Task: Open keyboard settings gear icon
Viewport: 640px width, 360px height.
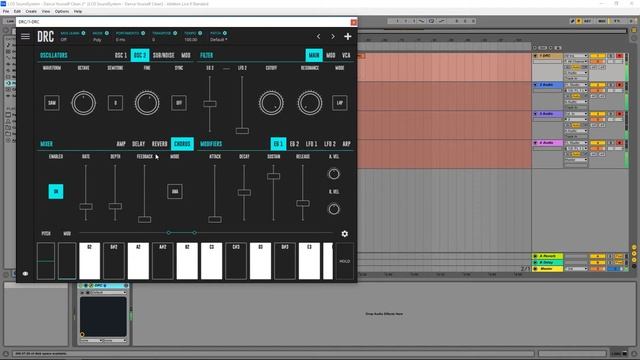Action: click(345, 233)
